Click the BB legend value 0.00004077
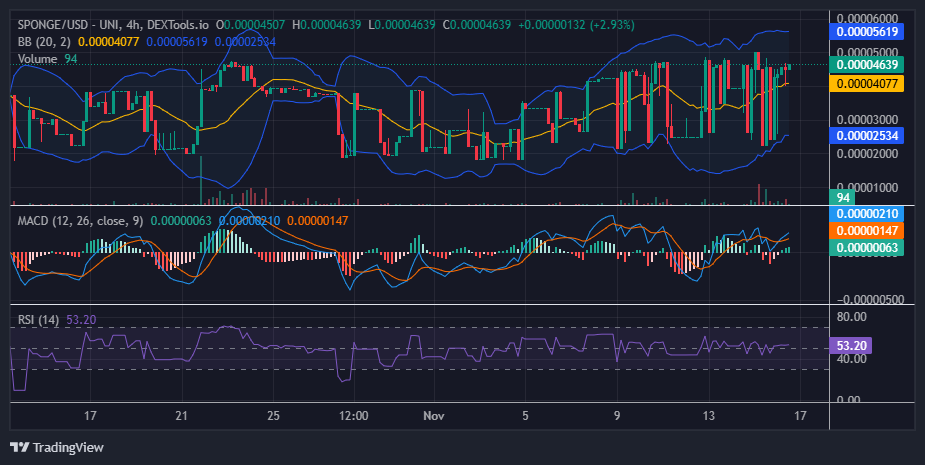The width and height of the screenshot is (925, 465). coord(109,42)
